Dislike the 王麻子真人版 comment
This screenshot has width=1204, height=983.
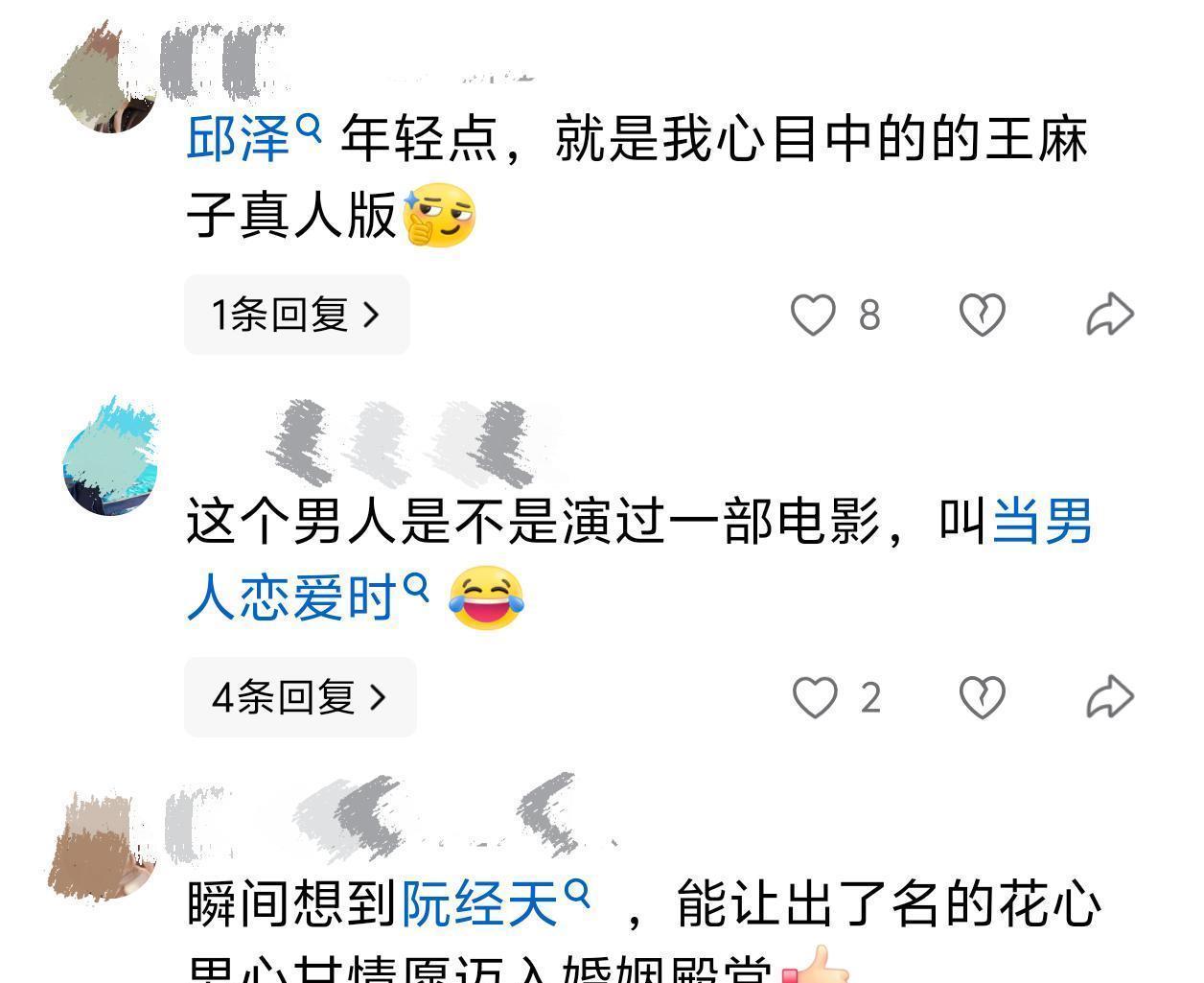(x=983, y=315)
